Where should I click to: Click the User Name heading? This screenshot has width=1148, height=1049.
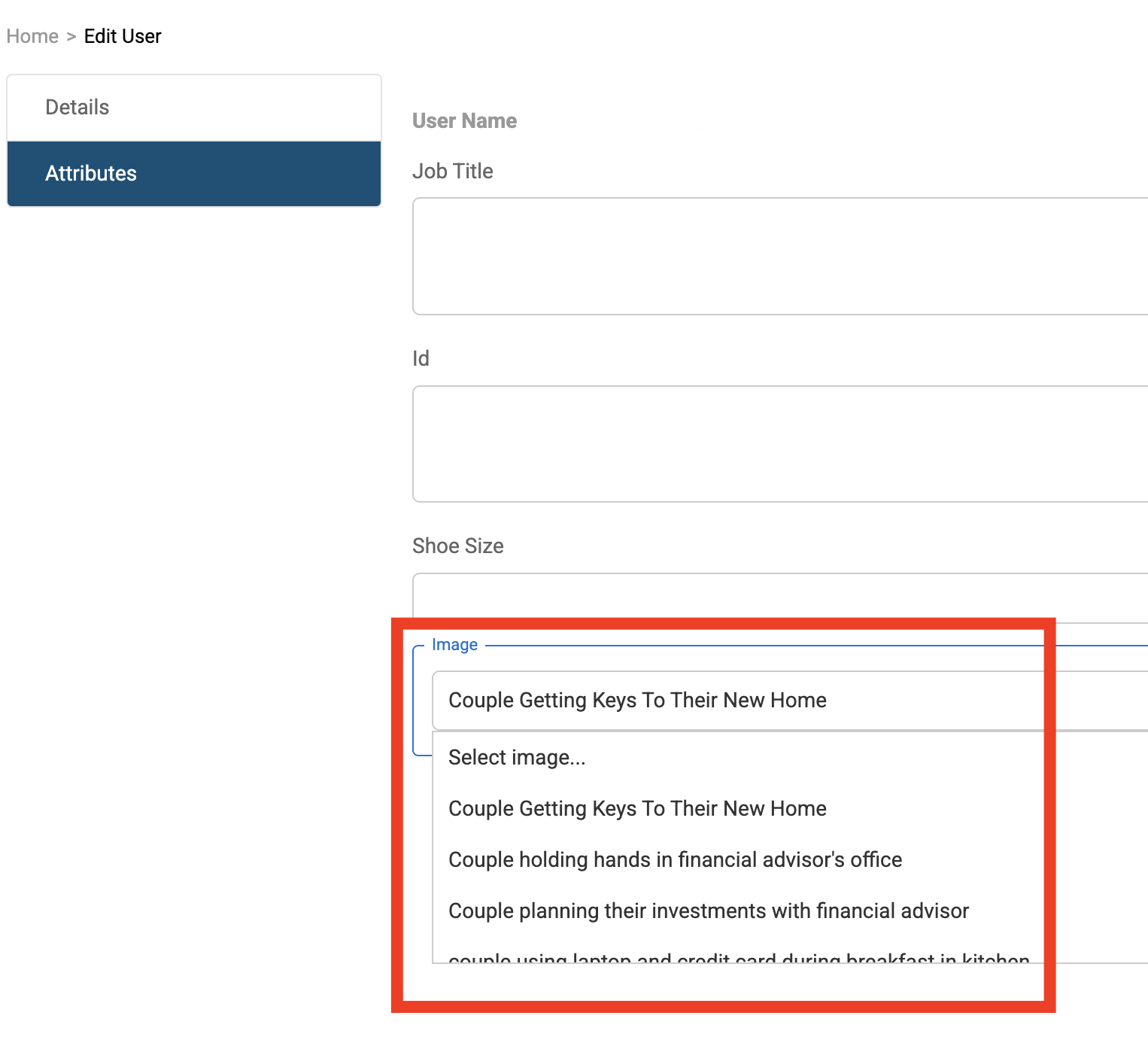point(464,120)
